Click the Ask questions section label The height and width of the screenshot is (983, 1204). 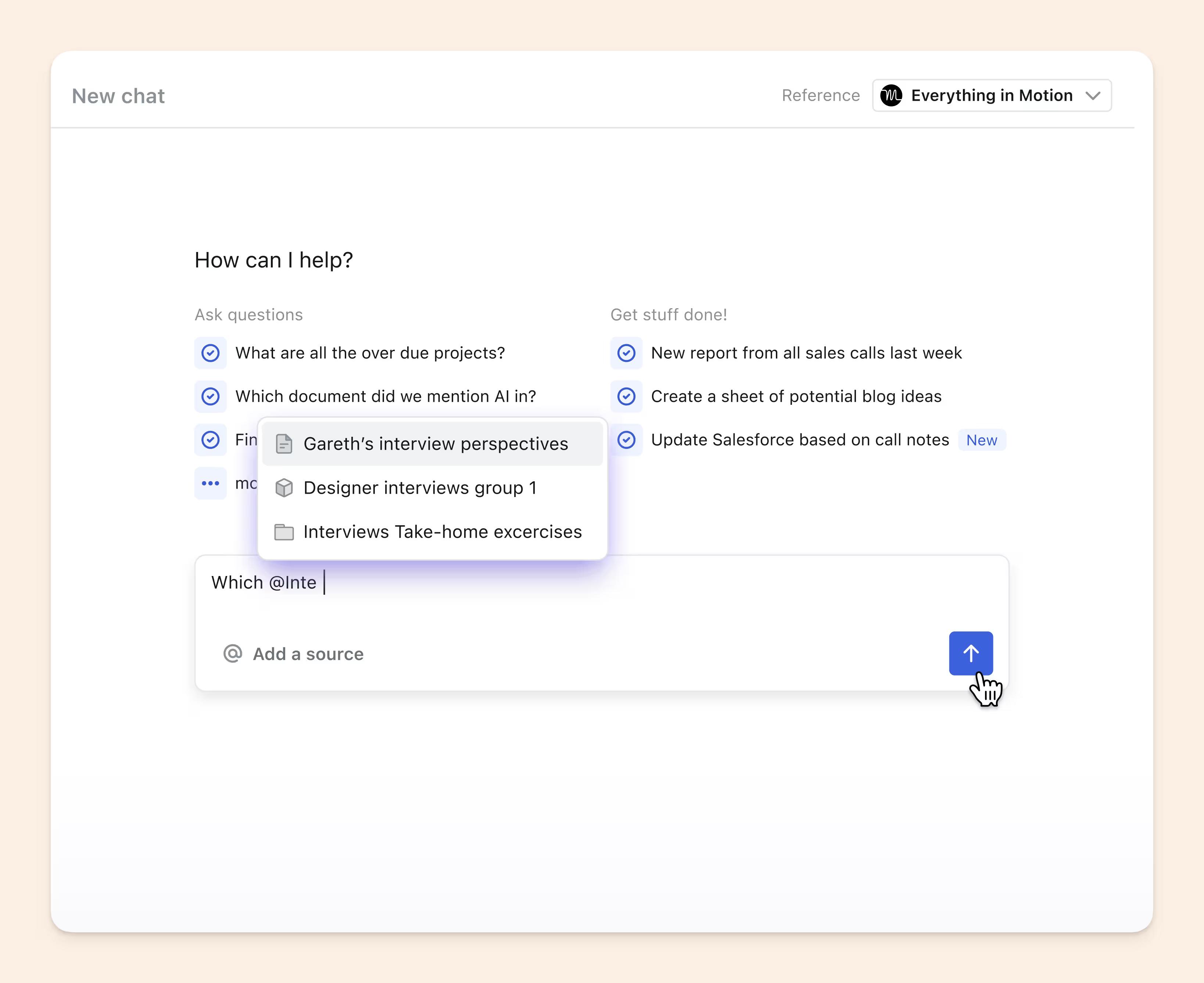249,314
